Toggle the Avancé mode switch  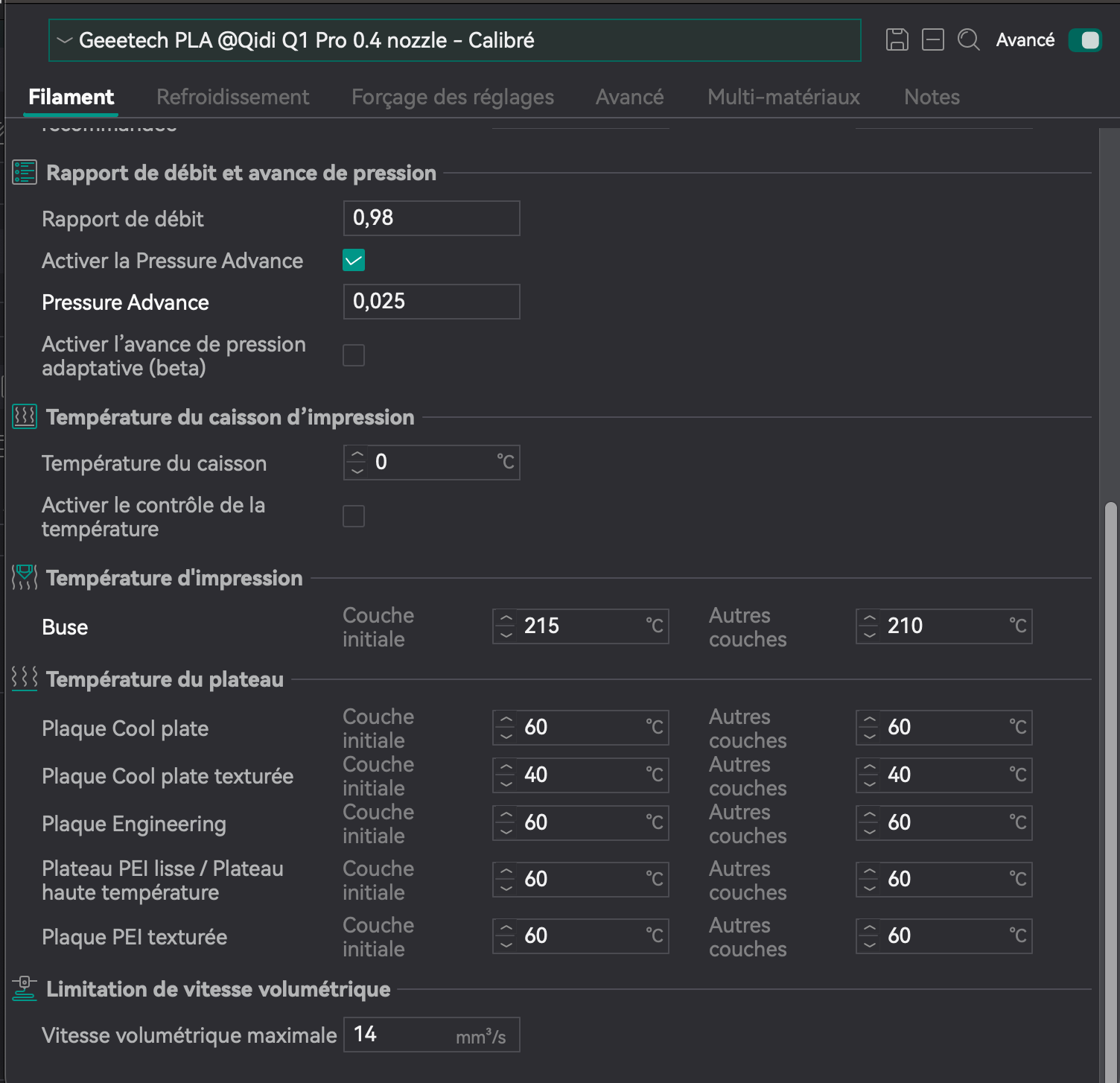1084,39
